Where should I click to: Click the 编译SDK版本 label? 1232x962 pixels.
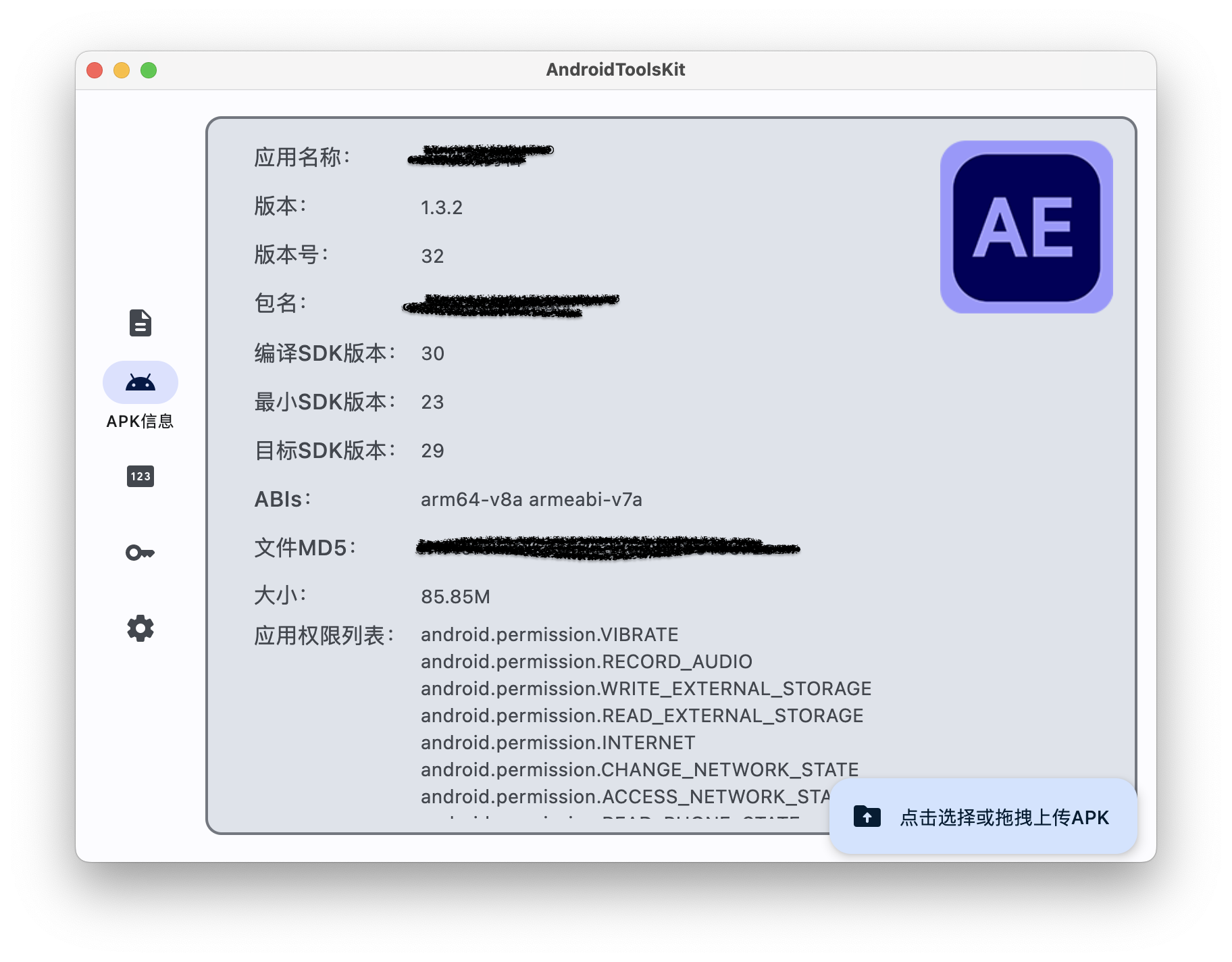click(x=325, y=353)
